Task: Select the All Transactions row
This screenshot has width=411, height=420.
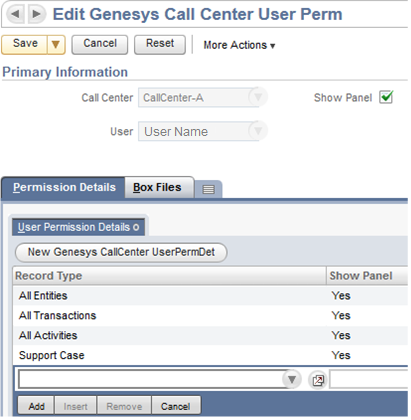Action: pos(210,315)
